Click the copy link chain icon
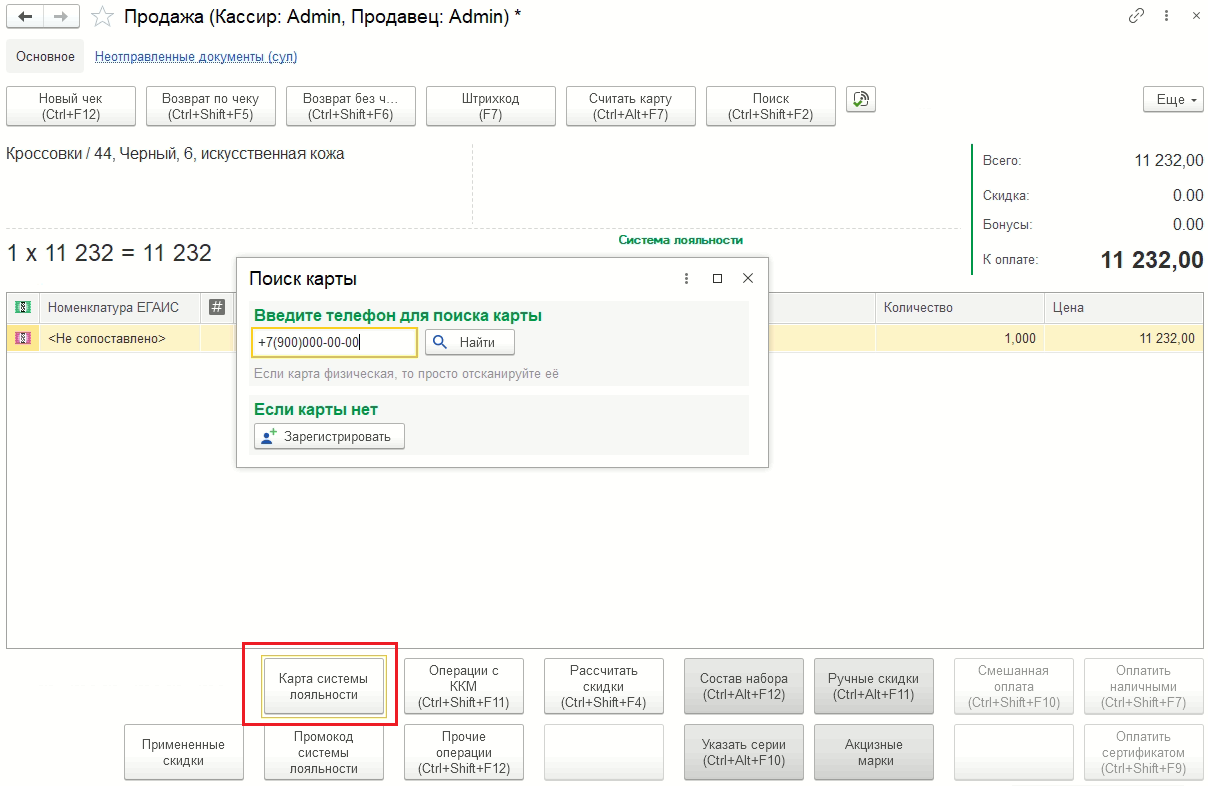The width and height of the screenshot is (1208, 786). 1136,17
